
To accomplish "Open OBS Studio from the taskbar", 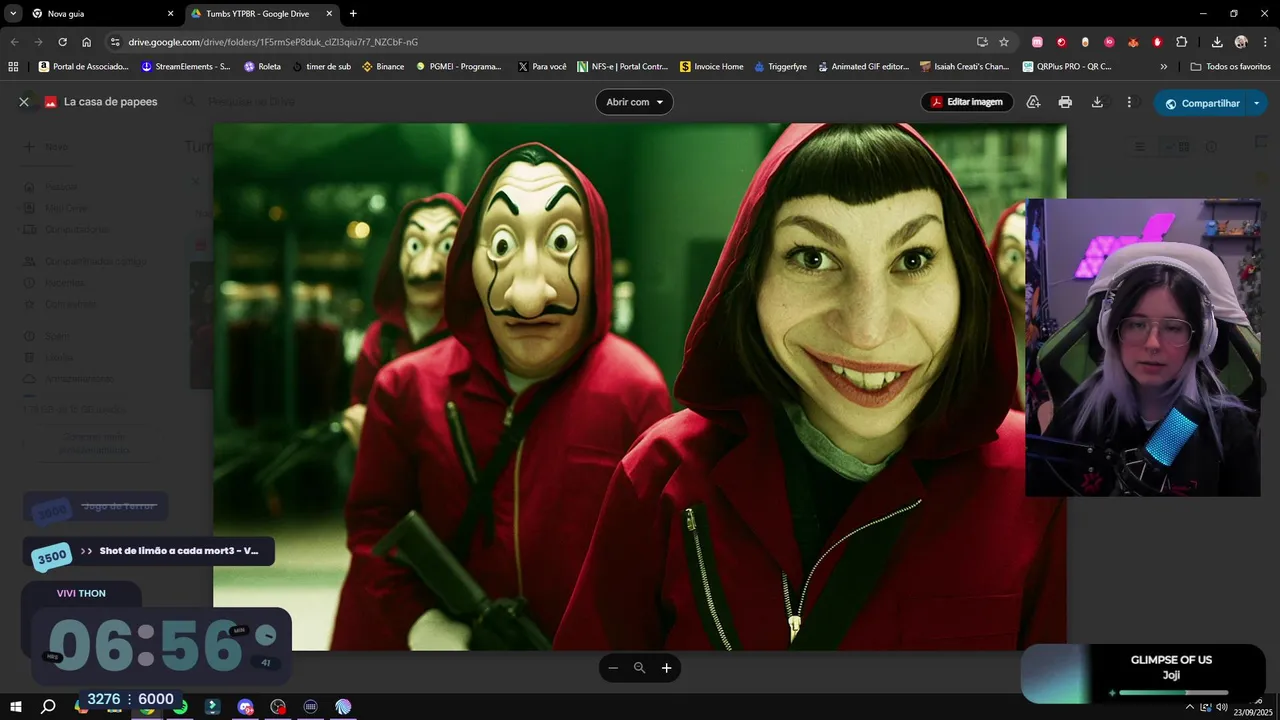I will point(278,706).
